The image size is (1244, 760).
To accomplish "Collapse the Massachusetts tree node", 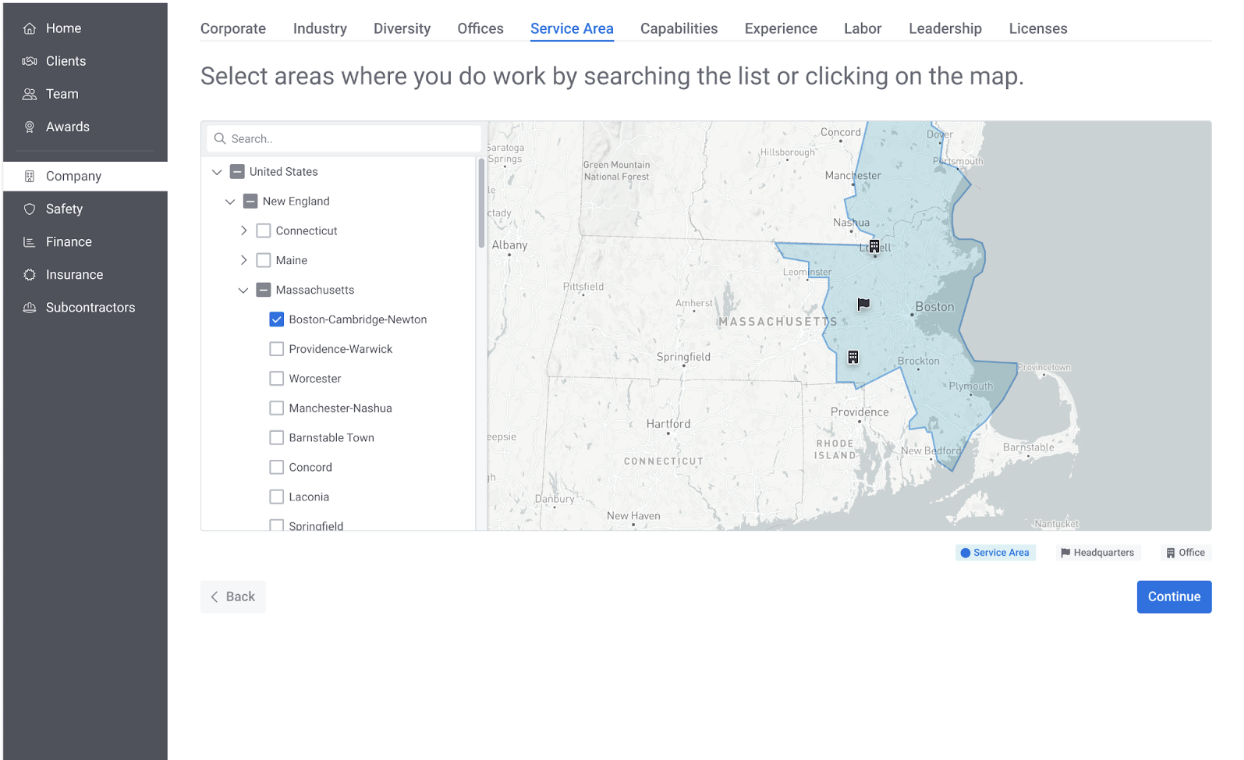I will pos(243,291).
